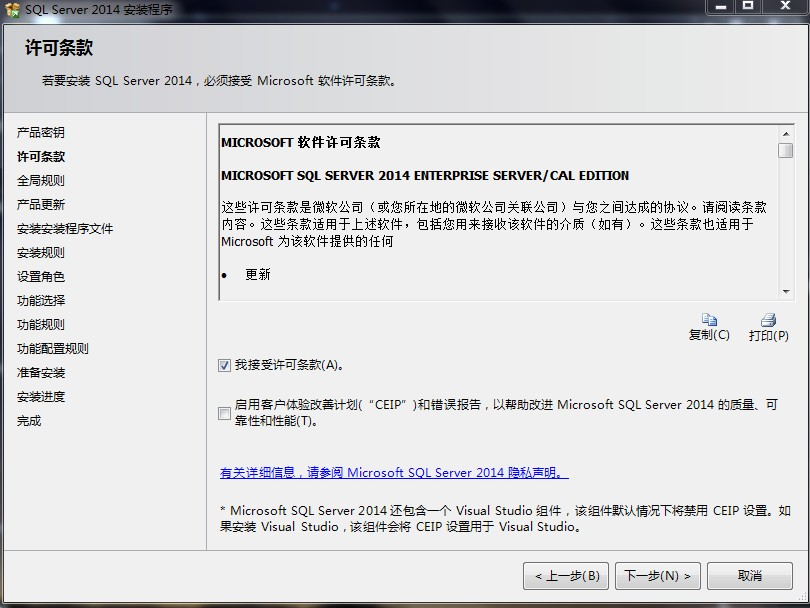Open the SQL Server 2014 隐私声明 link
810x608 pixels.
click(x=394, y=473)
